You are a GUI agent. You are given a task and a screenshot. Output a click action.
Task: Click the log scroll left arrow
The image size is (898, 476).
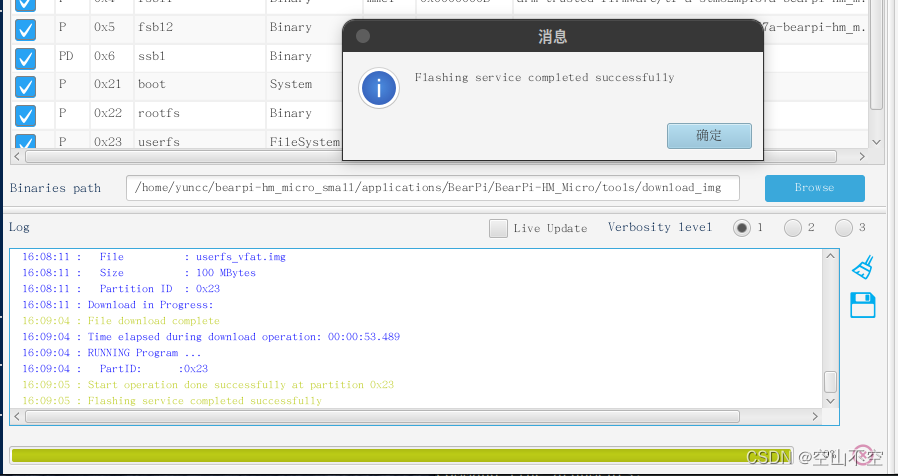(x=17, y=416)
